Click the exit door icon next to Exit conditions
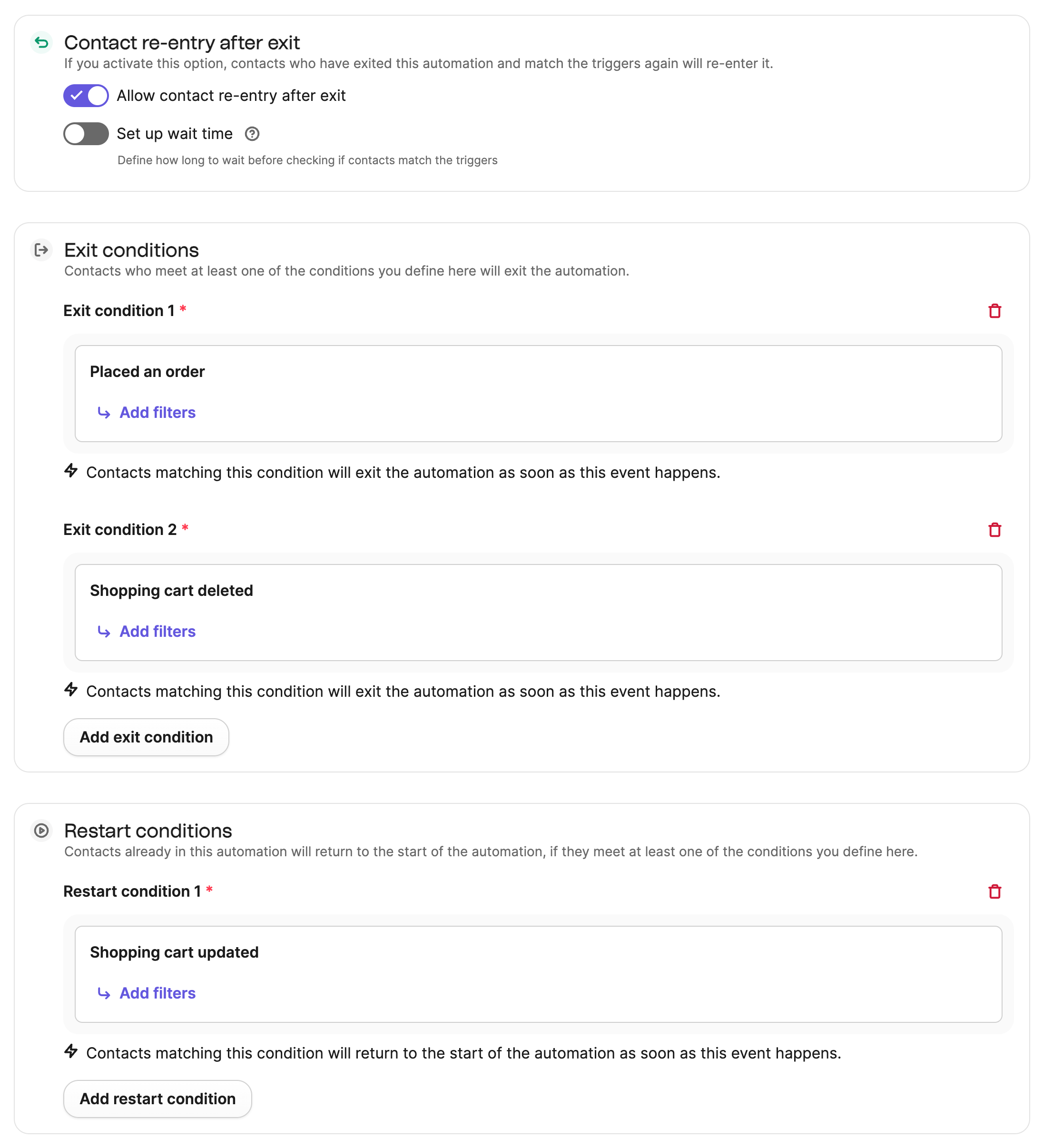1043x1148 pixels. 41,250
